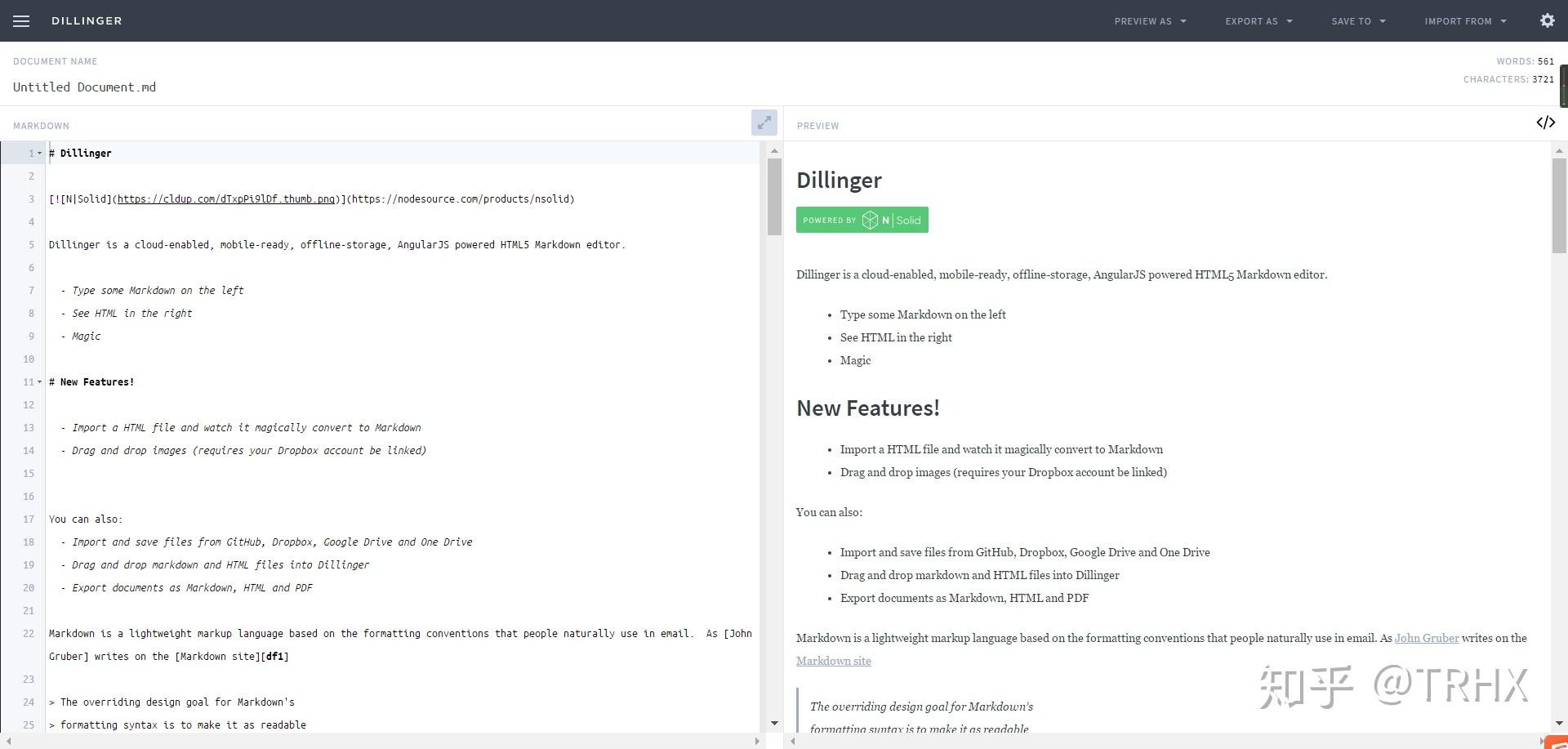Screen dimensions: 1568x749
Task: Click the WORDS: 561 counter
Action: 1526,61
